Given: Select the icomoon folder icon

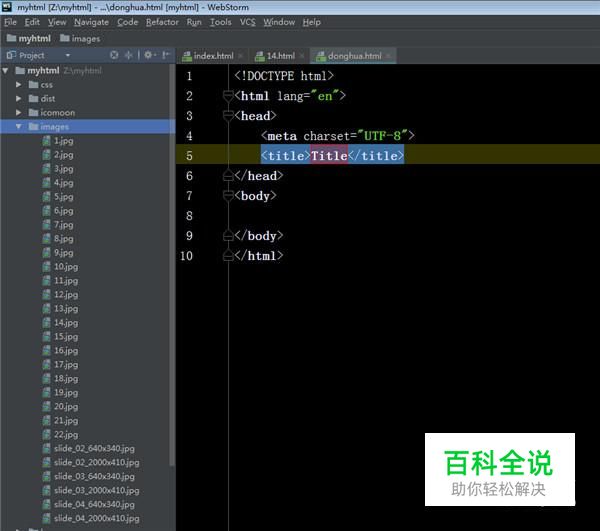Looking at the screenshot, I should tap(34, 112).
